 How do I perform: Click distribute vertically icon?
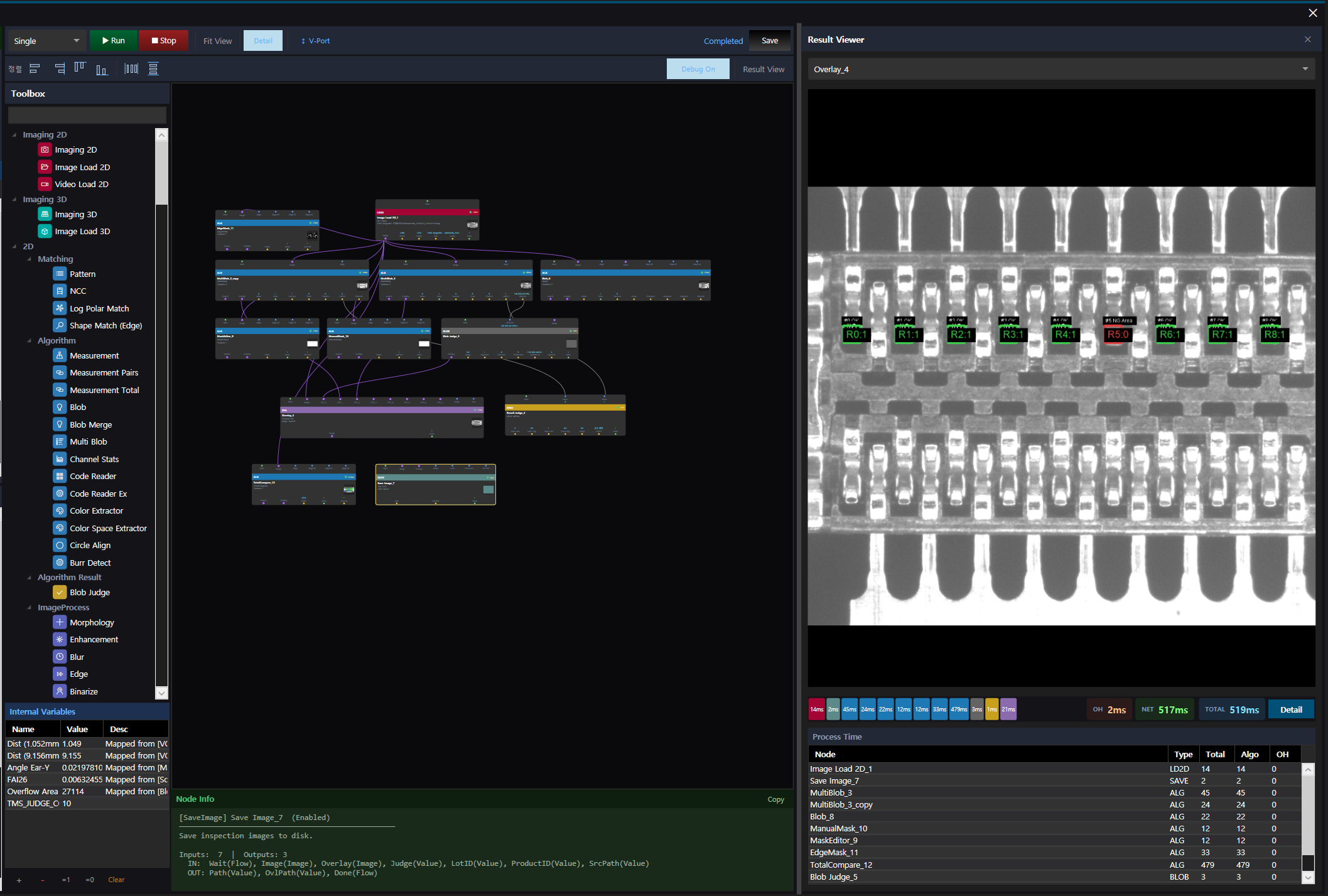(153, 68)
